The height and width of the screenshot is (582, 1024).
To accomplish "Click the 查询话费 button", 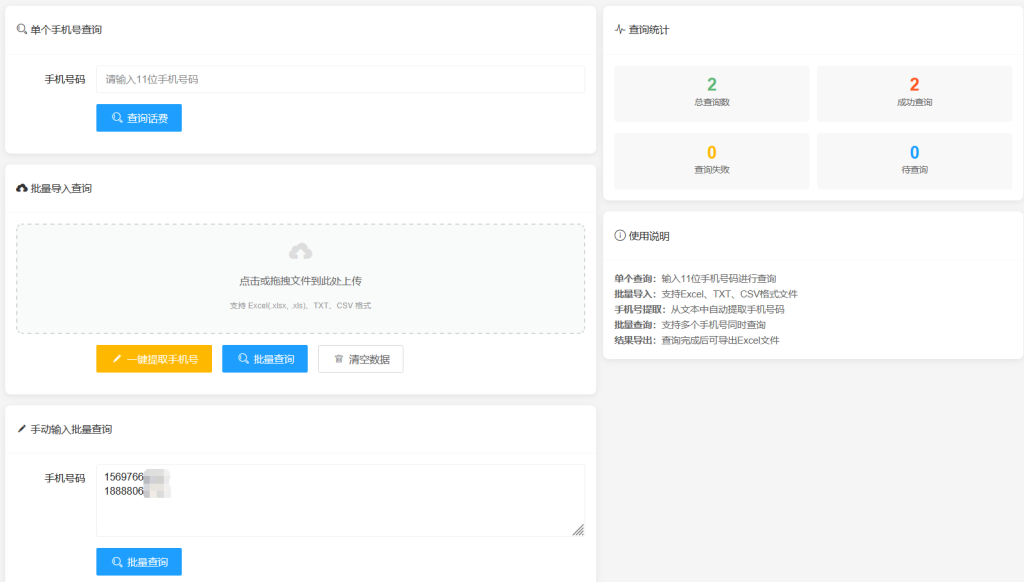I will (x=139, y=118).
